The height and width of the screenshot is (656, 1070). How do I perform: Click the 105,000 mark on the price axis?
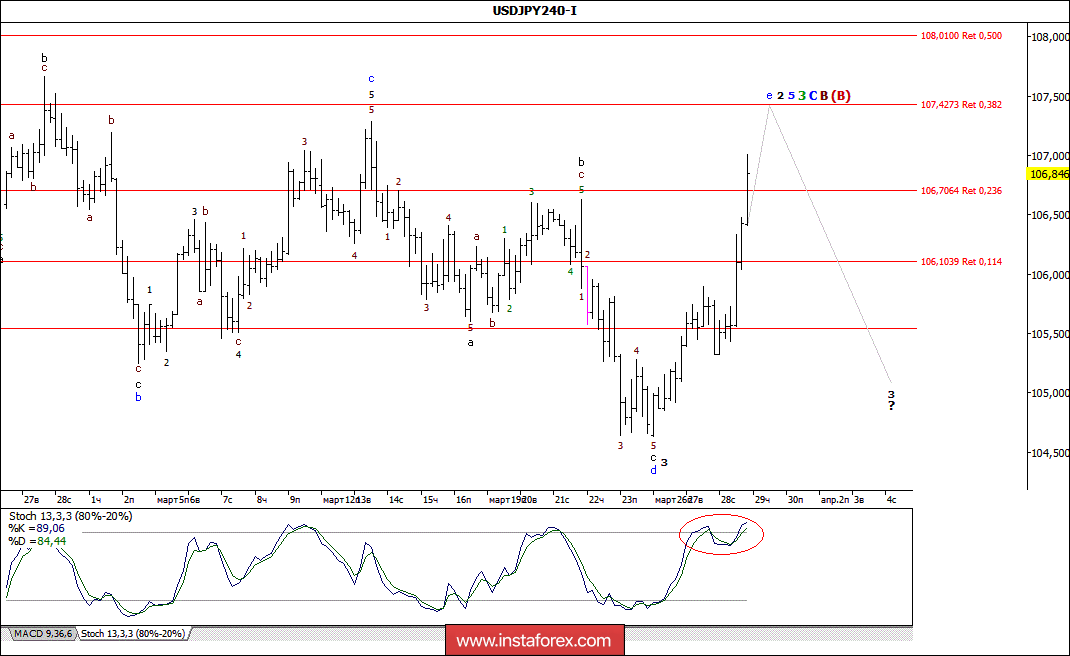point(1048,393)
